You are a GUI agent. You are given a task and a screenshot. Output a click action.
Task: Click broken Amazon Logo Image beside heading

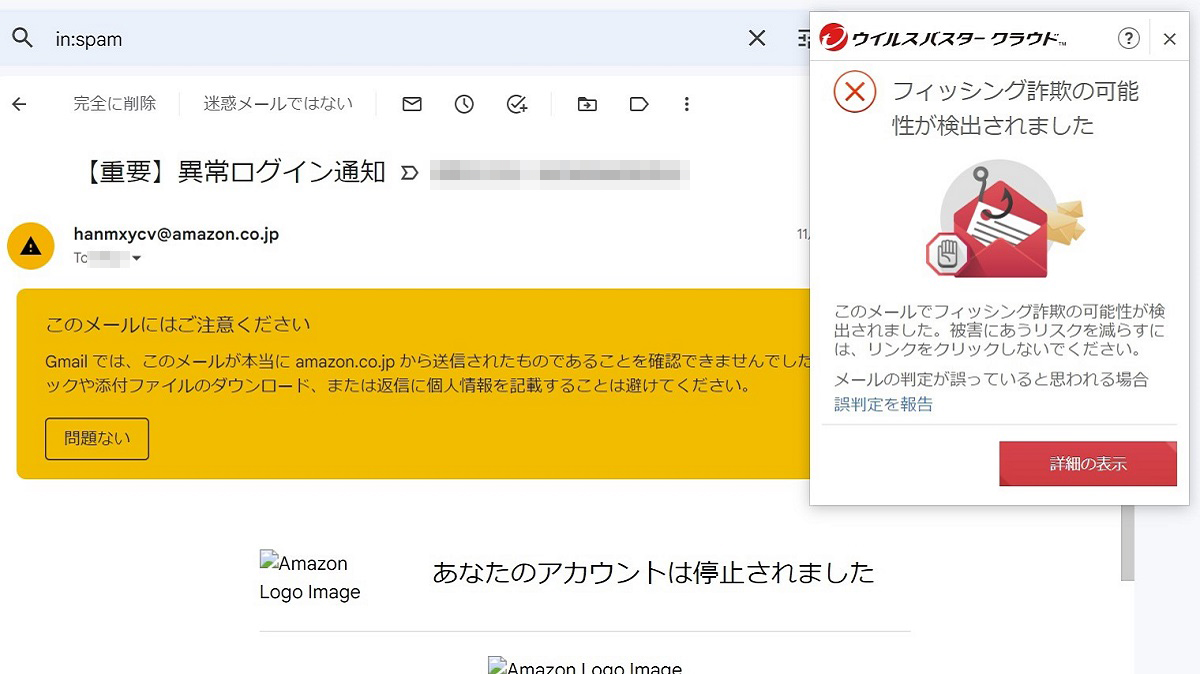point(309,577)
